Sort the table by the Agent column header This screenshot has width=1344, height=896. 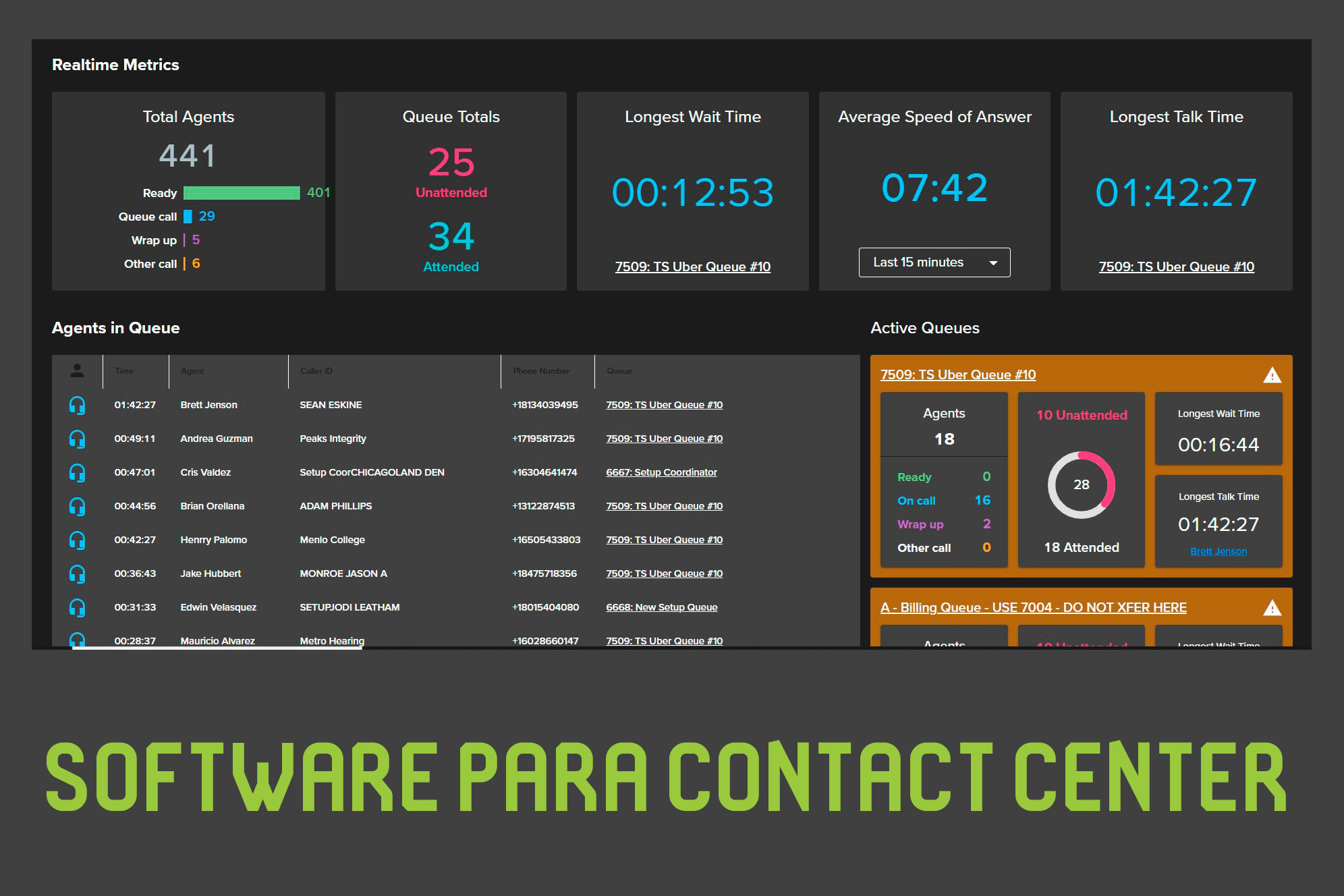point(192,371)
